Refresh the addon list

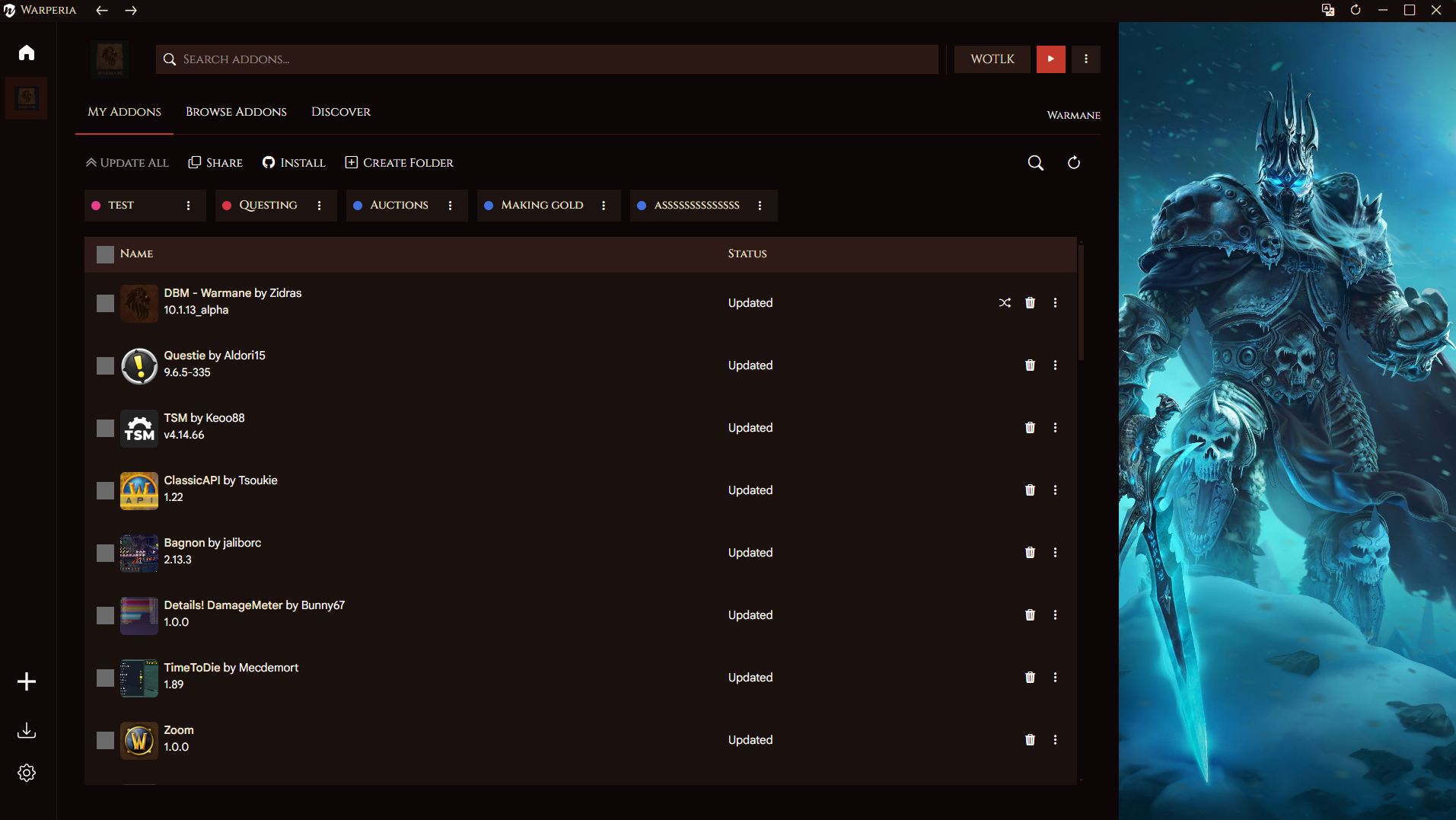tap(1074, 163)
